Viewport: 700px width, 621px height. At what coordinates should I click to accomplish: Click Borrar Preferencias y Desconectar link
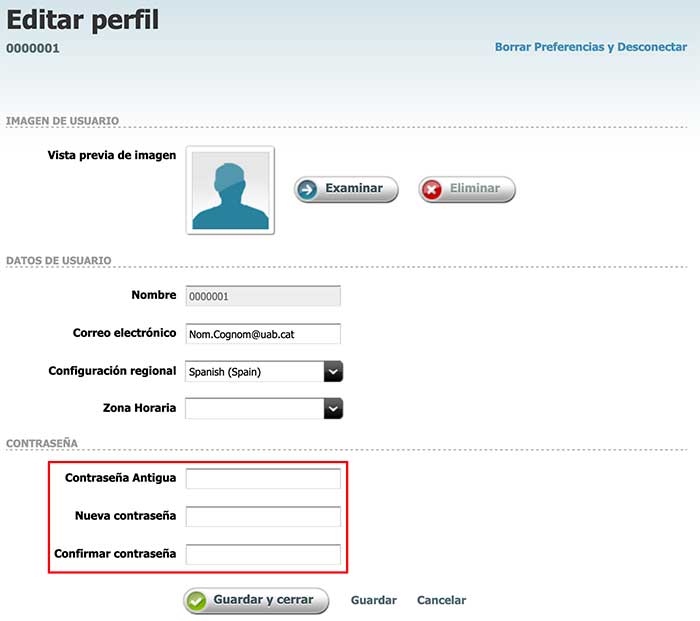(x=590, y=47)
